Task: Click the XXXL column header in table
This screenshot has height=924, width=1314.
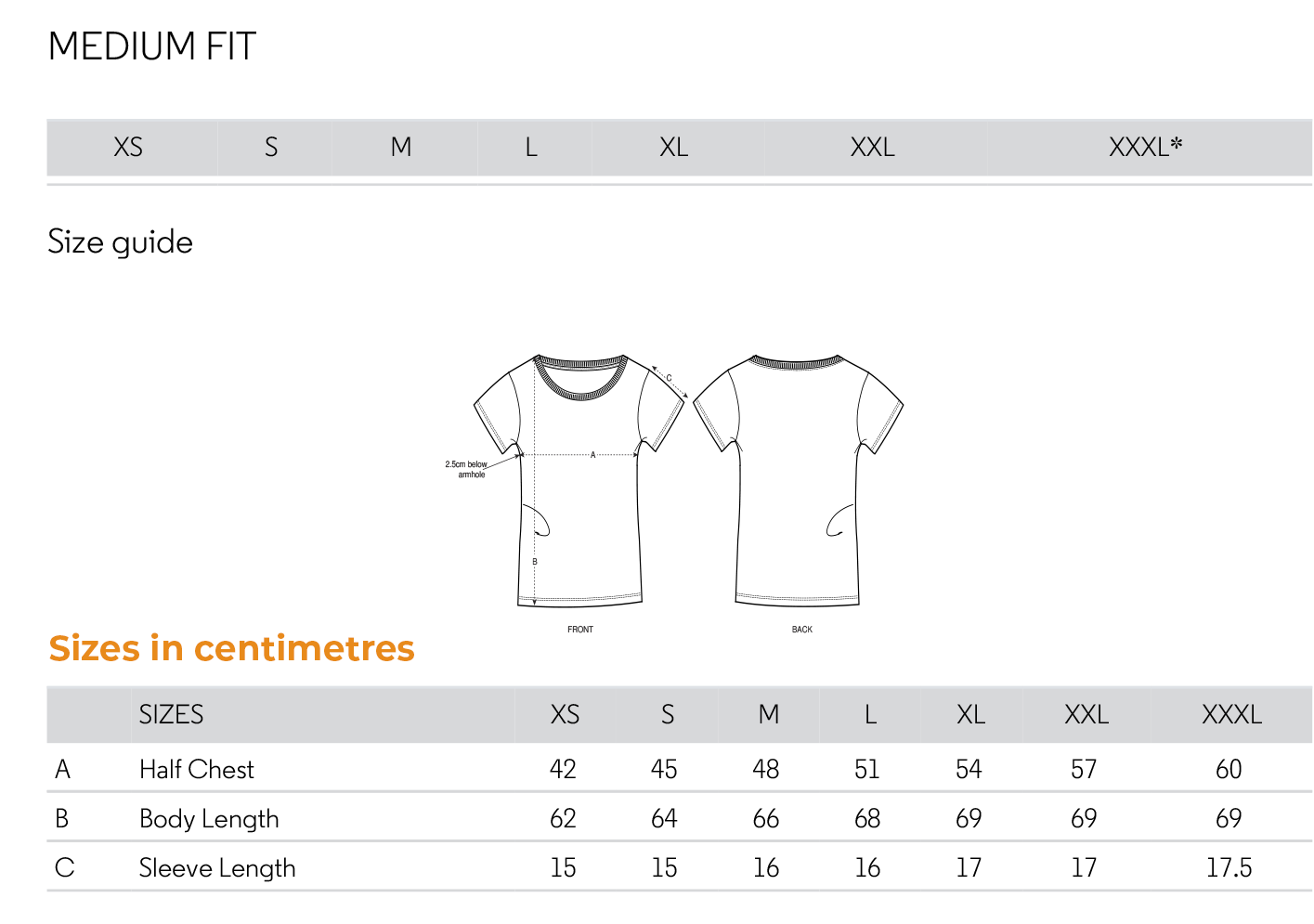Action: click(x=1232, y=714)
